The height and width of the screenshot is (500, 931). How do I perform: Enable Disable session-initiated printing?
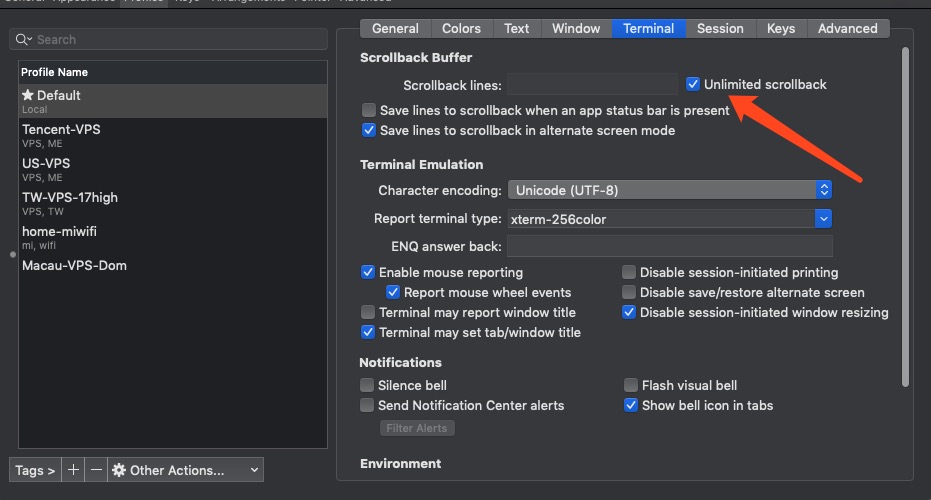(x=629, y=272)
